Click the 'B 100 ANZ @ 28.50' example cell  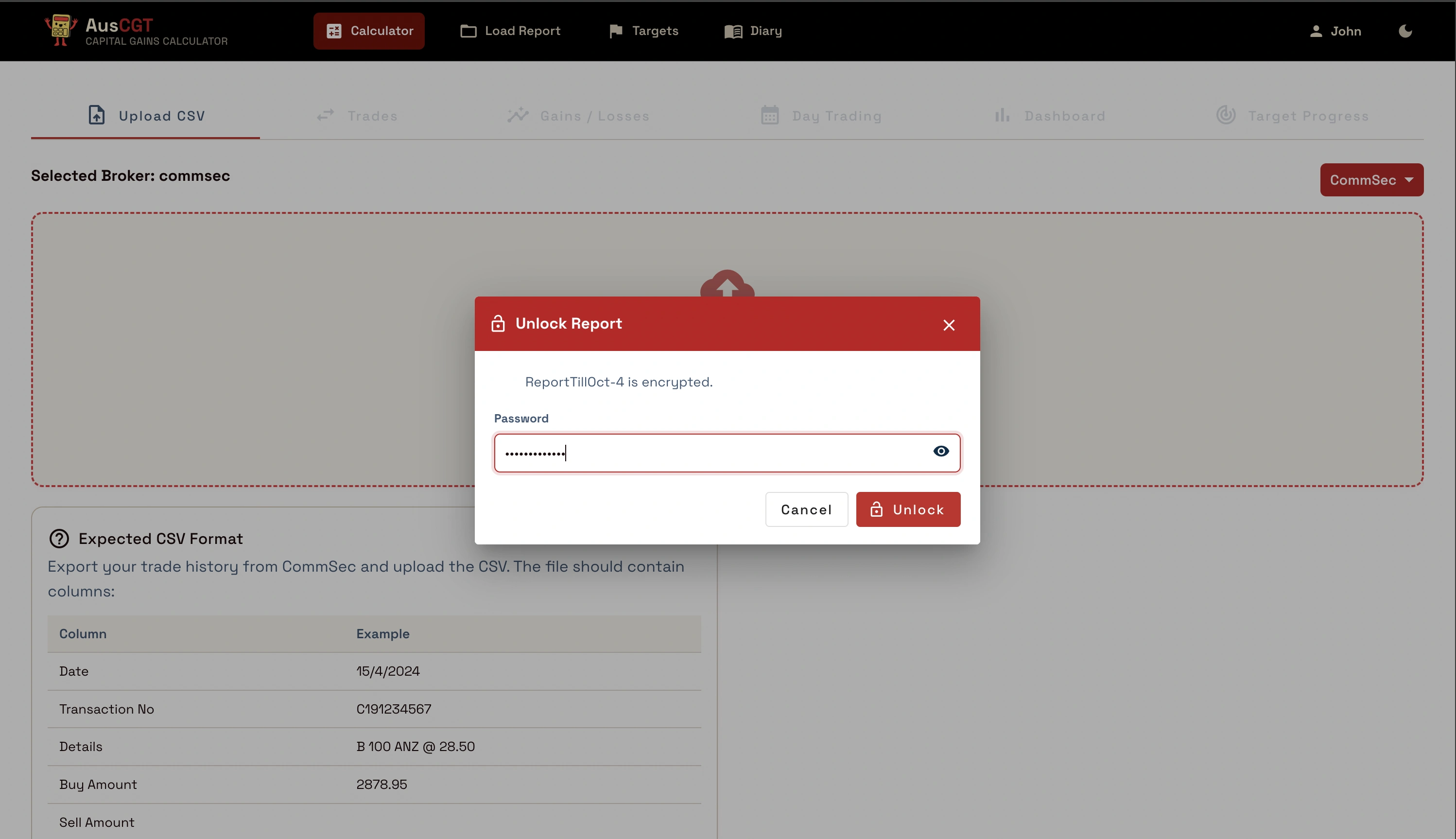click(415, 746)
